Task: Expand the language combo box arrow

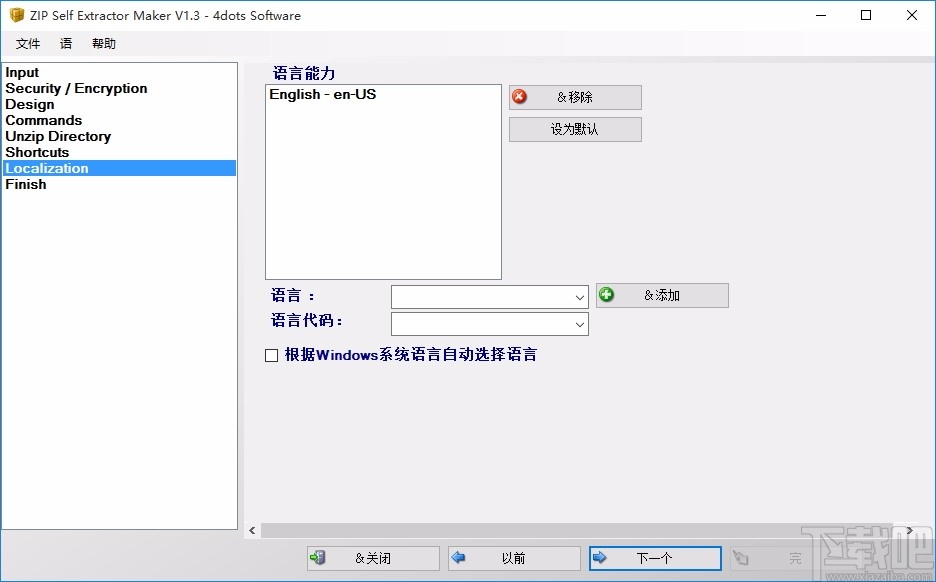Action: point(580,296)
